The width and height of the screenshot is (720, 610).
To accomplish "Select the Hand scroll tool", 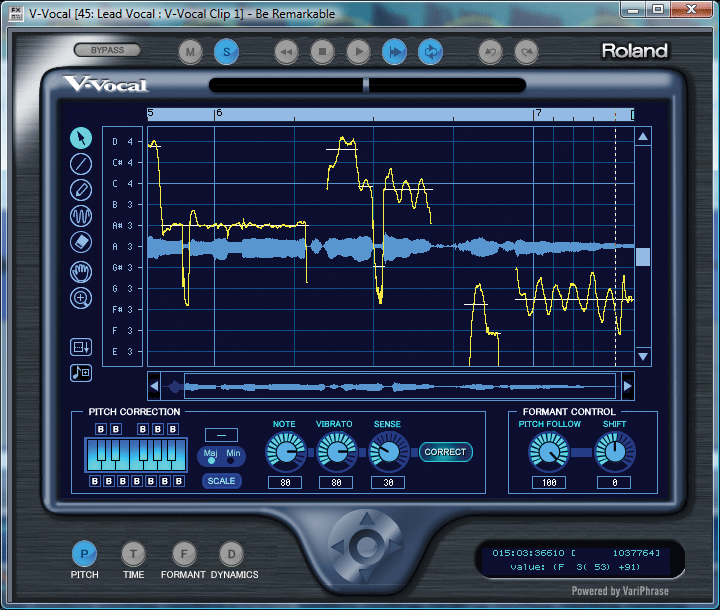I will [x=81, y=272].
